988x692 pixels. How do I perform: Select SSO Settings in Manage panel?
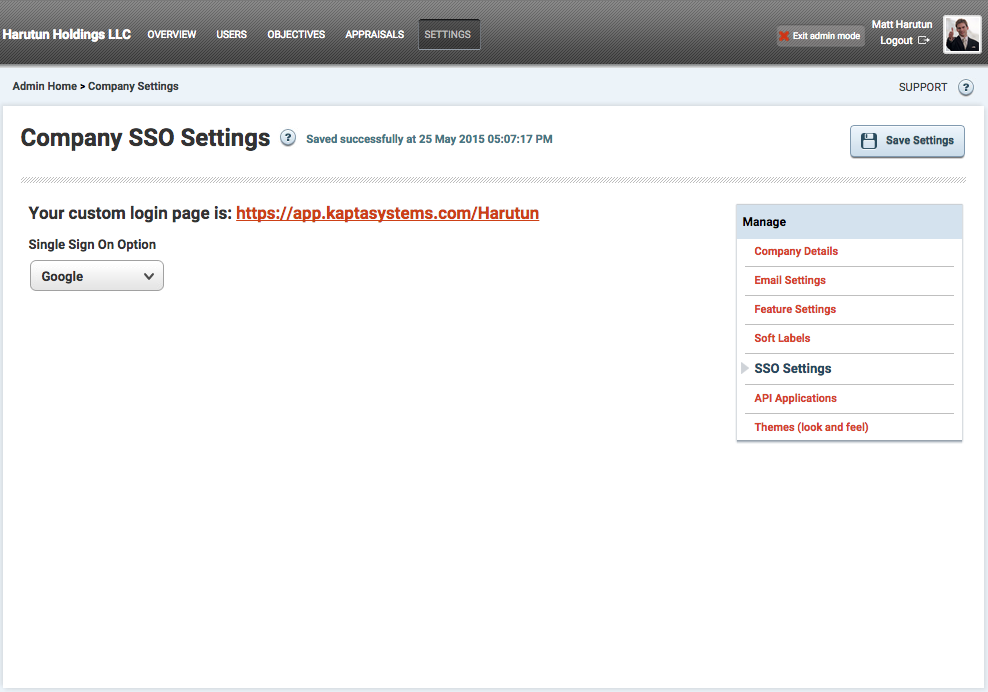793,368
